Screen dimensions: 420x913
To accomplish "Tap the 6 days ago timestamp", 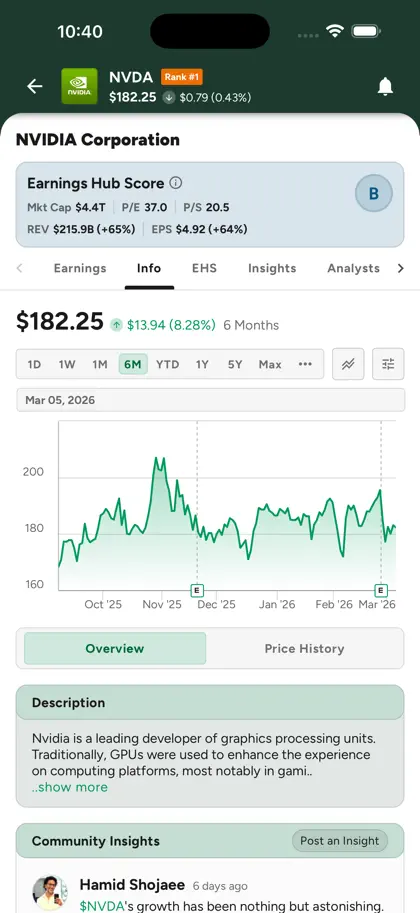I will (220, 886).
